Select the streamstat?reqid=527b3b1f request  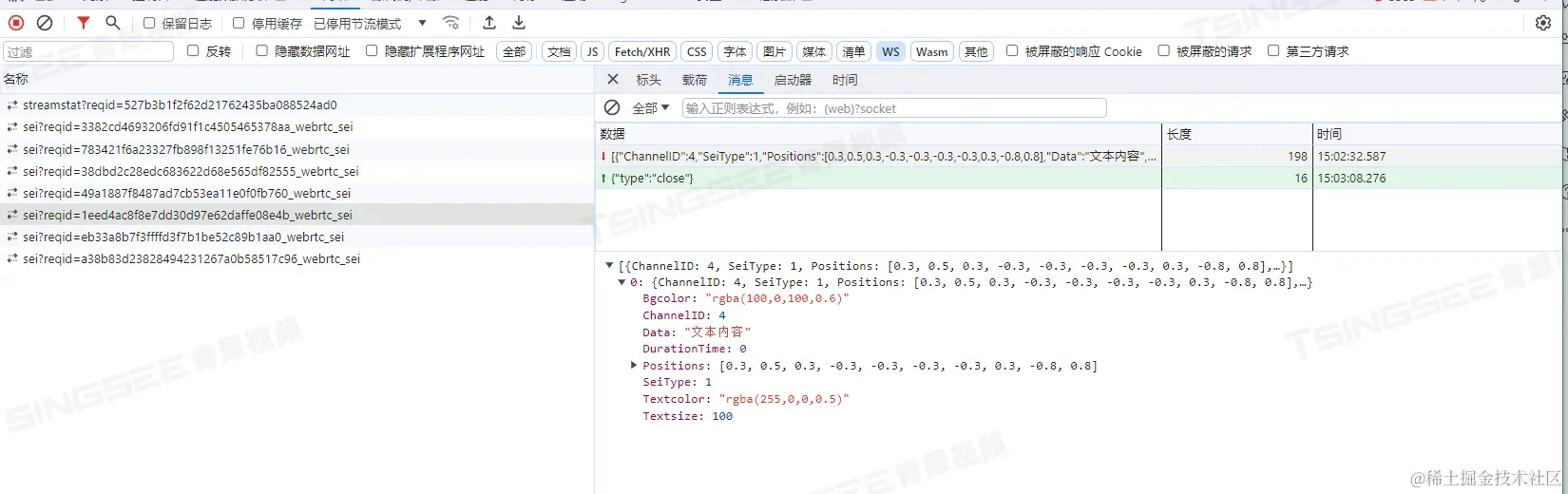click(x=296, y=105)
